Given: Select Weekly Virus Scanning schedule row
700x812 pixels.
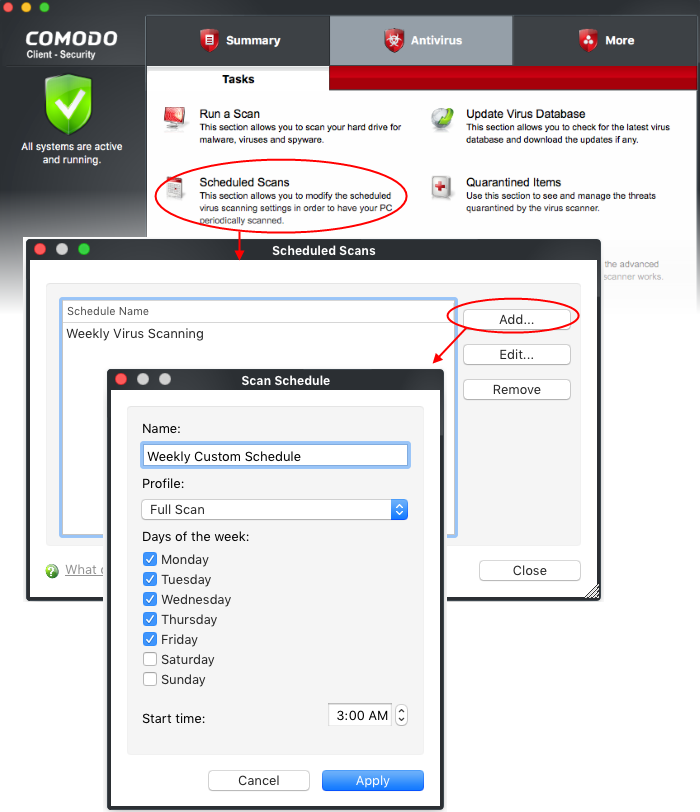Looking at the screenshot, I should point(258,334).
